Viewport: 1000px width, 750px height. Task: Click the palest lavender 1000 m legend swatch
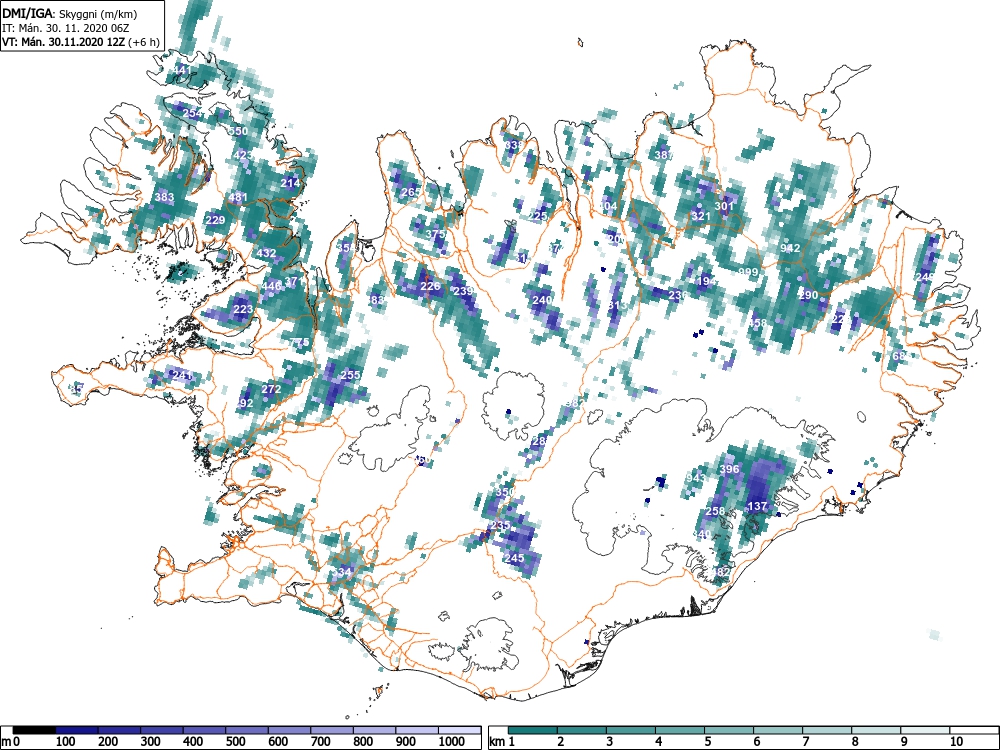[459, 730]
